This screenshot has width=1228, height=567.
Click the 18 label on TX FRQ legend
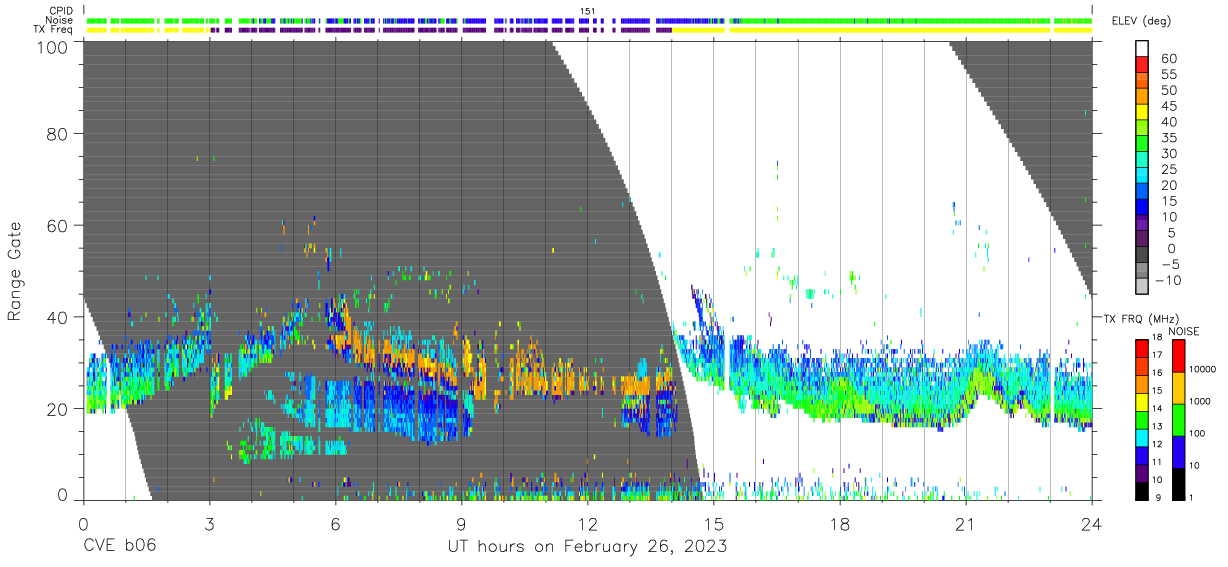click(1155, 338)
